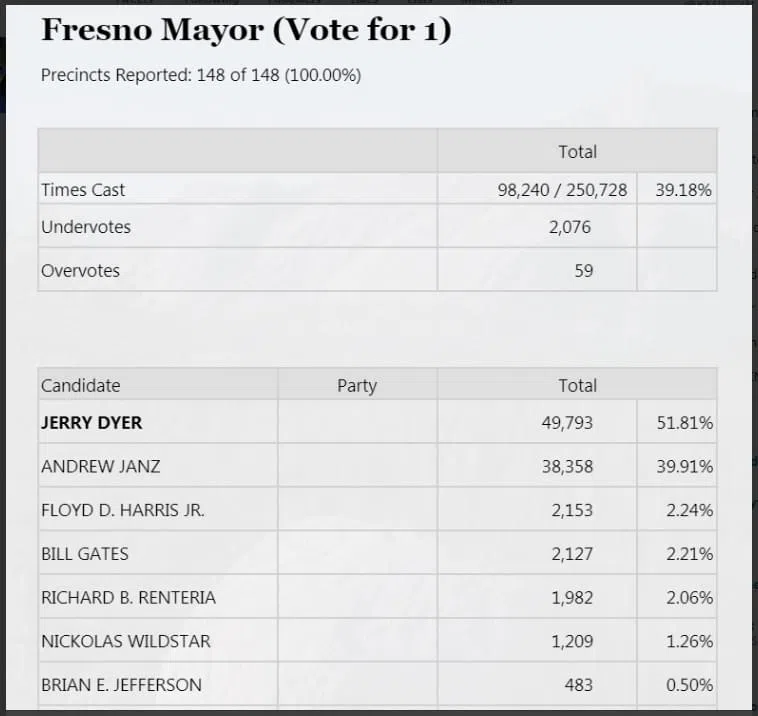
Task: Click the 38,358 vote count
Action: (567, 467)
